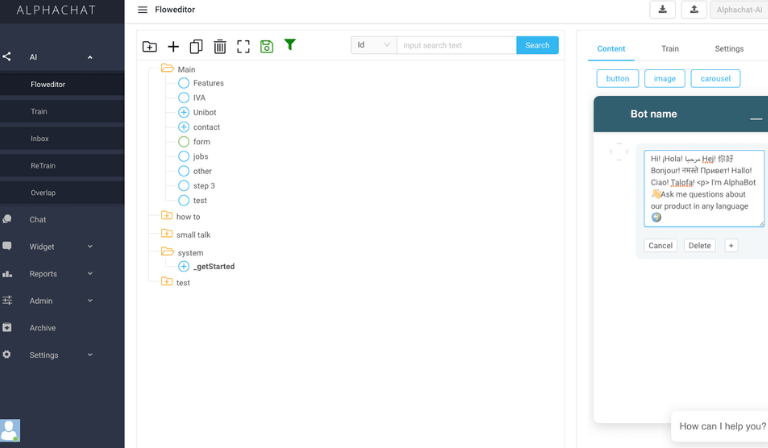Screen dimensions: 768x448
Task: Click inside the greeting message textarea
Action: coord(704,189)
